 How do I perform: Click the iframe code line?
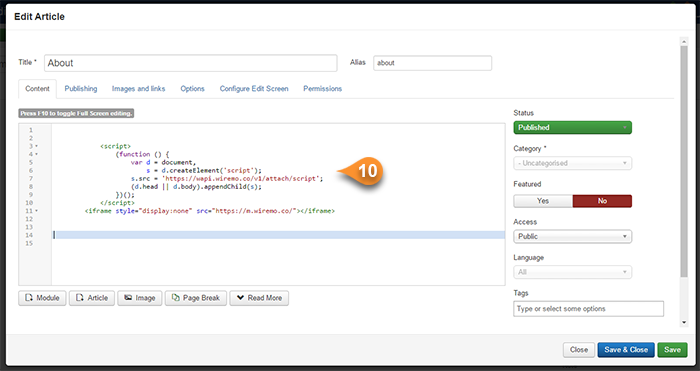click(x=210, y=211)
